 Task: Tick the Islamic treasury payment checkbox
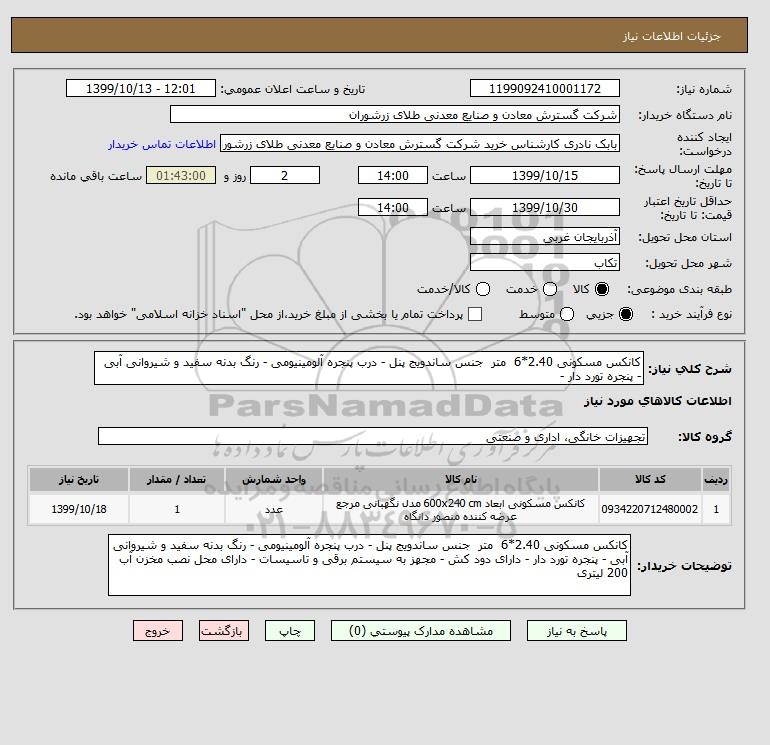pos(475,314)
